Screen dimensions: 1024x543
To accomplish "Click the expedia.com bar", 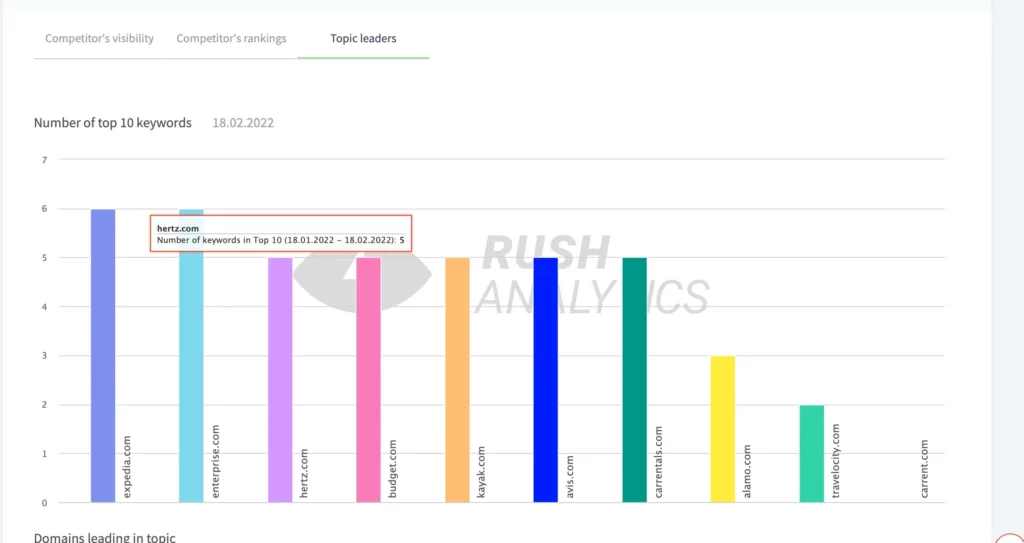I will [x=103, y=356].
